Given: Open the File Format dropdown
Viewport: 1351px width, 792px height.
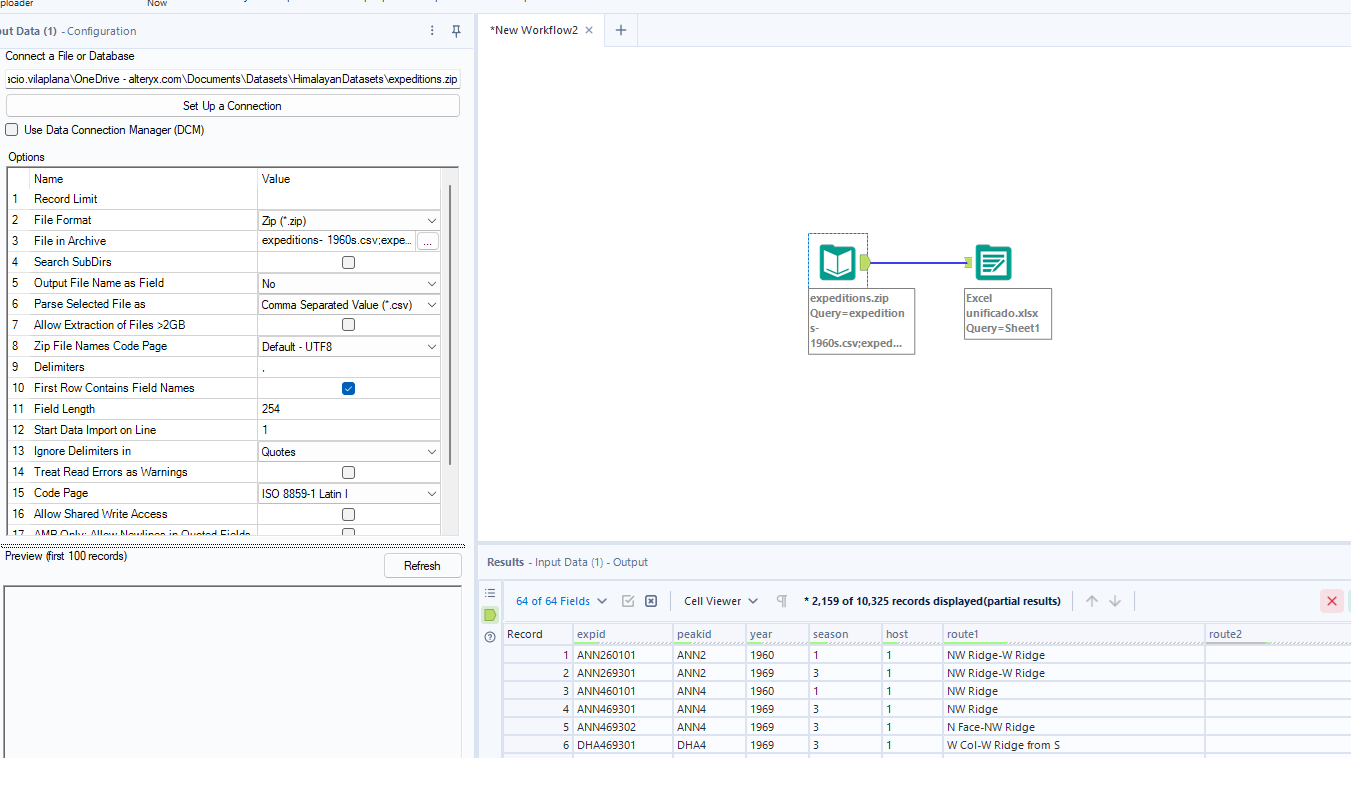Looking at the screenshot, I should click(348, 220).
